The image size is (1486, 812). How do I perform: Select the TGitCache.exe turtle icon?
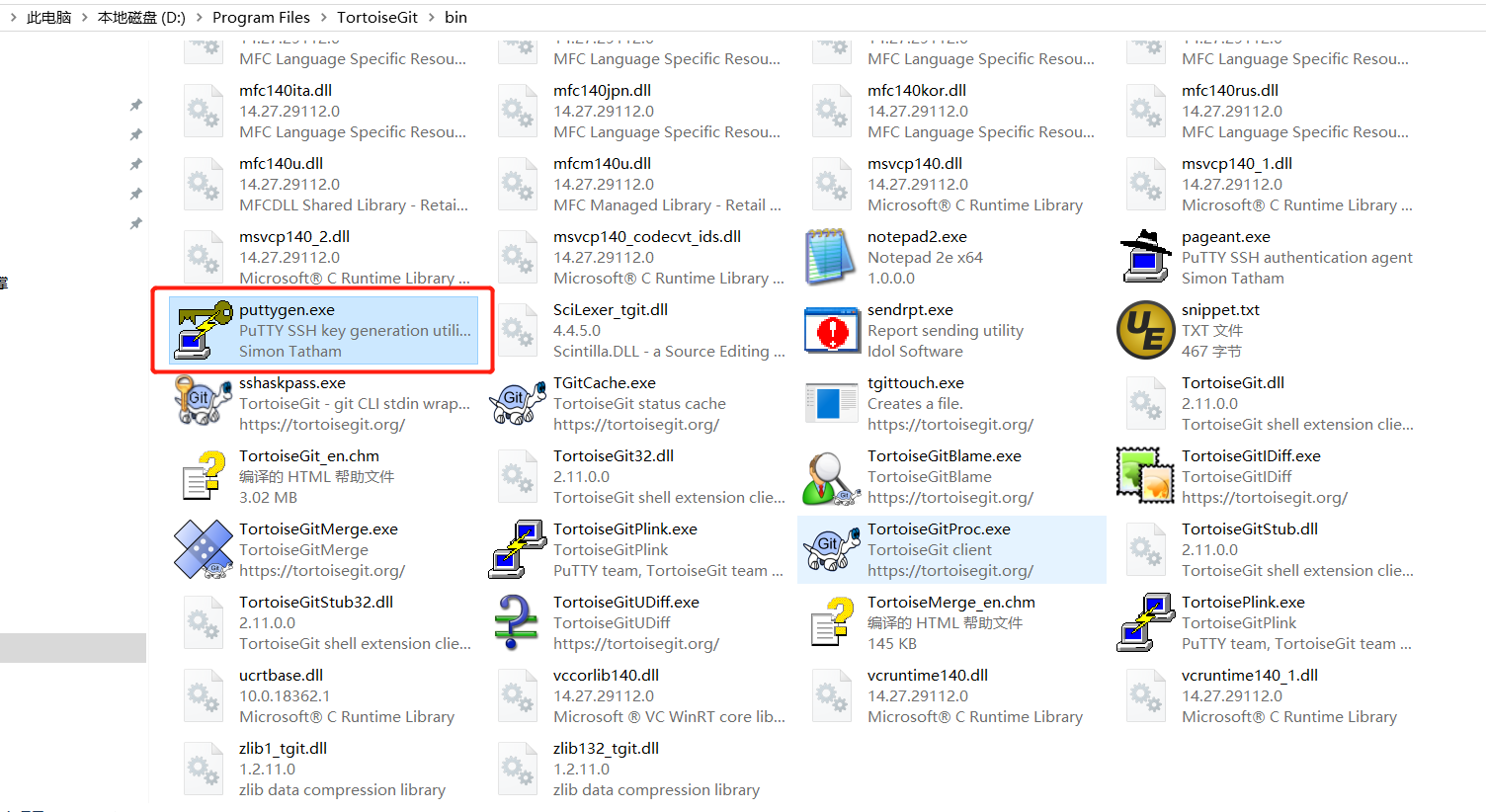[x=517, y=403]
